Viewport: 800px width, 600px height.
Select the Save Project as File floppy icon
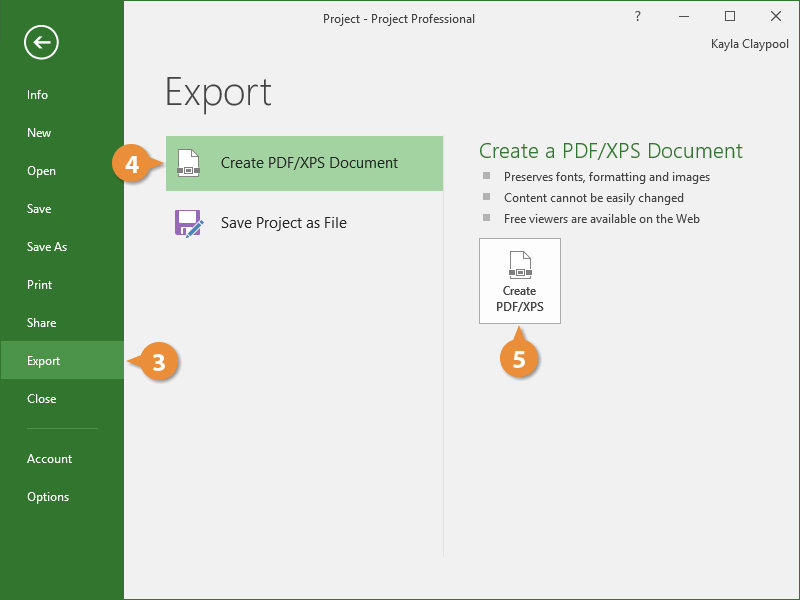188,223
